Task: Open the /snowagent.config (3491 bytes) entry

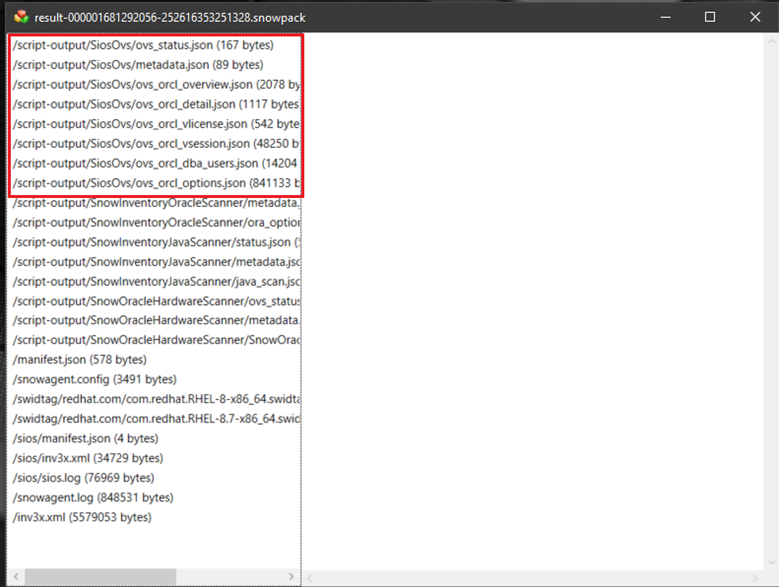Action: (x=94, y=379)
